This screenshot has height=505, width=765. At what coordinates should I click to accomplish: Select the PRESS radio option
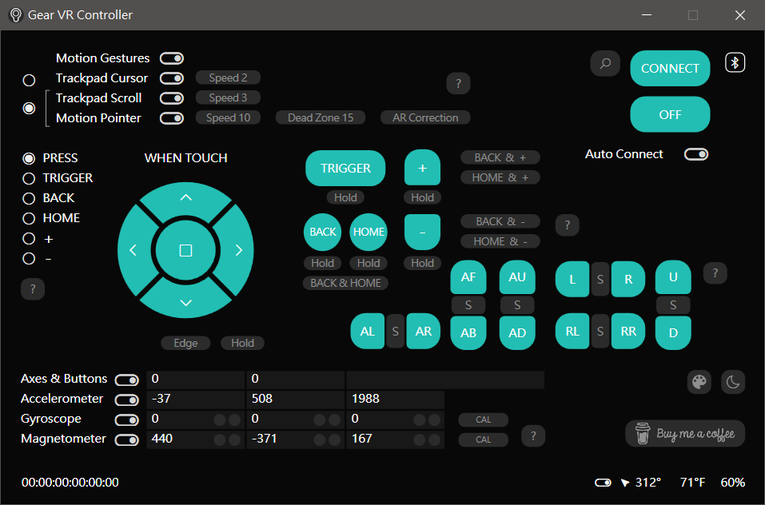coord(29,159)
